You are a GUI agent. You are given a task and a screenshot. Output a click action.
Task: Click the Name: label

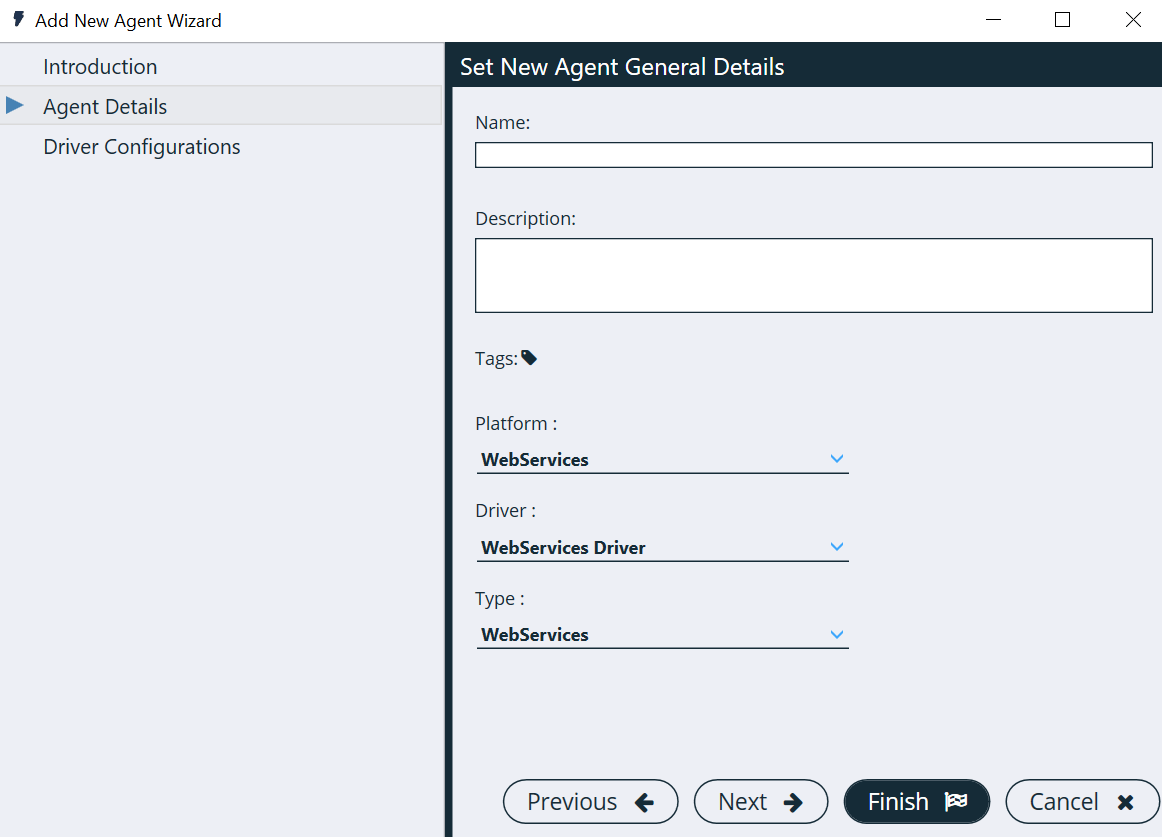(x=502, y=122)
